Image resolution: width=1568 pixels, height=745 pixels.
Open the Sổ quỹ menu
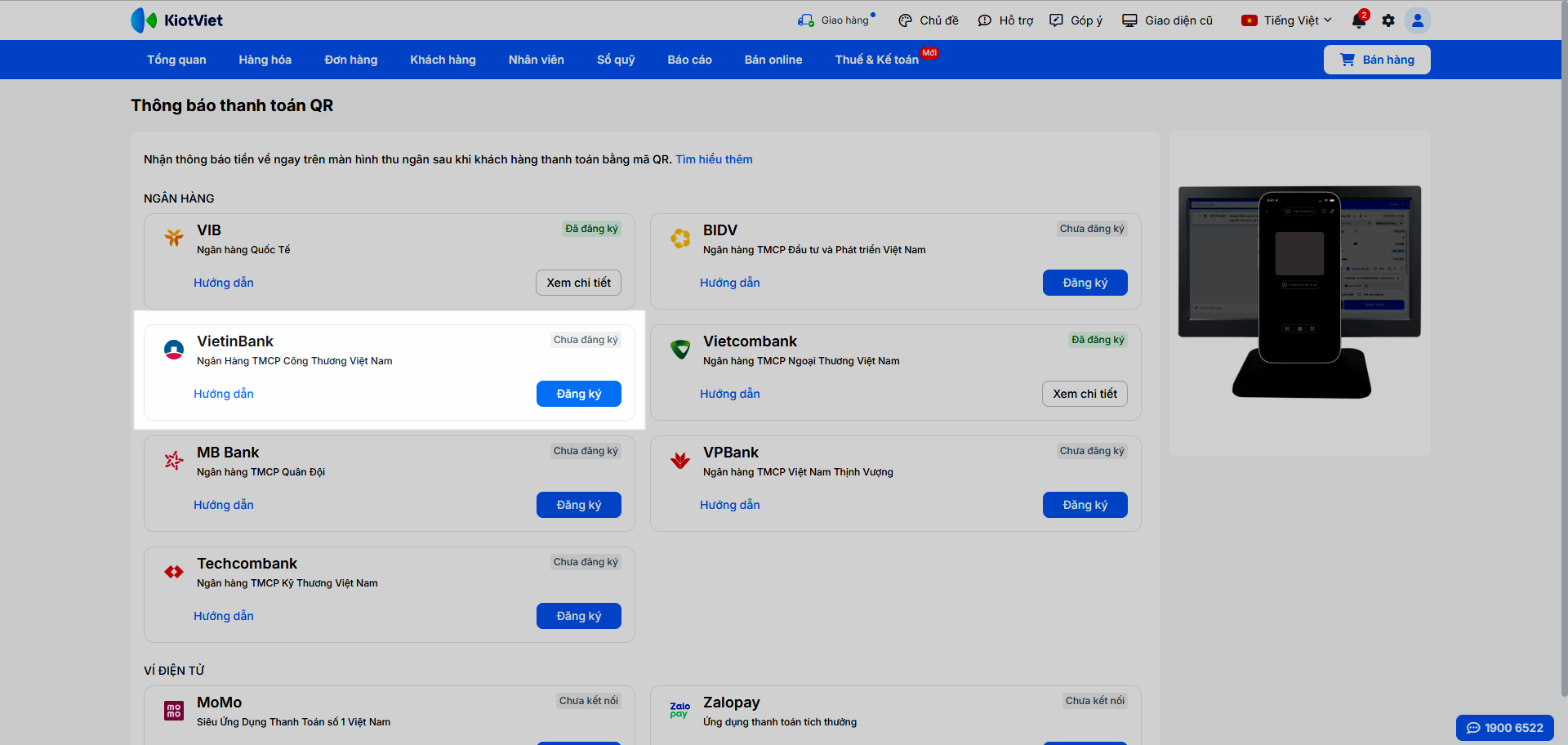click(616, 60)
